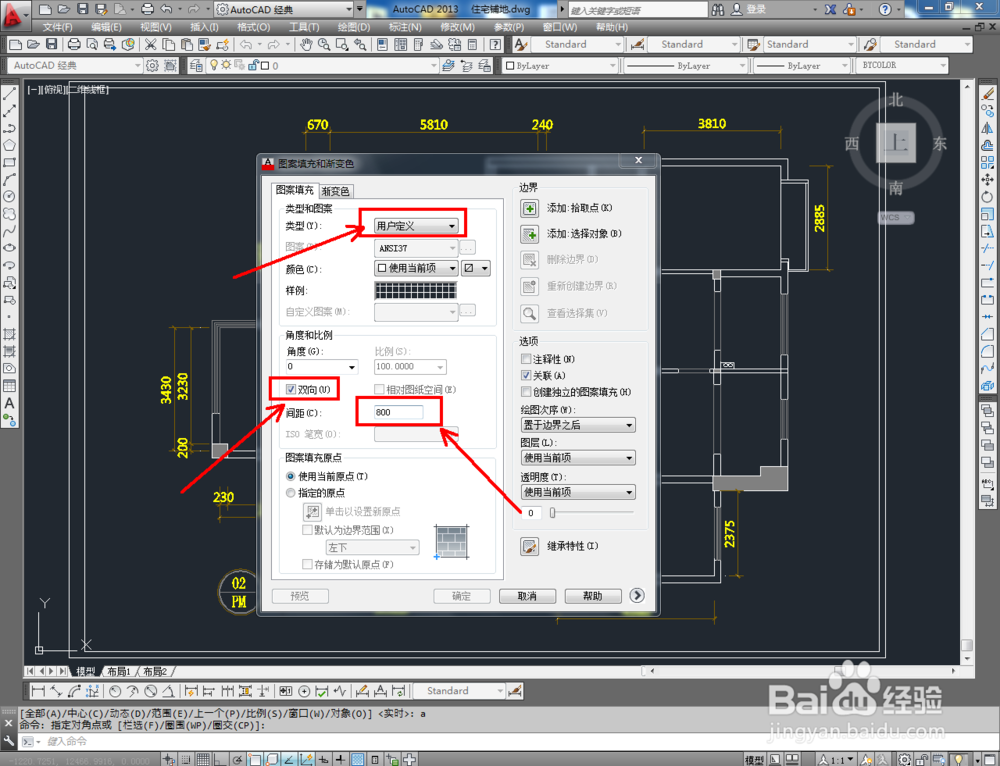This screenshot has height=766, width=1000.
Task: Select the Move modify tool
Action: pos(988,180)
